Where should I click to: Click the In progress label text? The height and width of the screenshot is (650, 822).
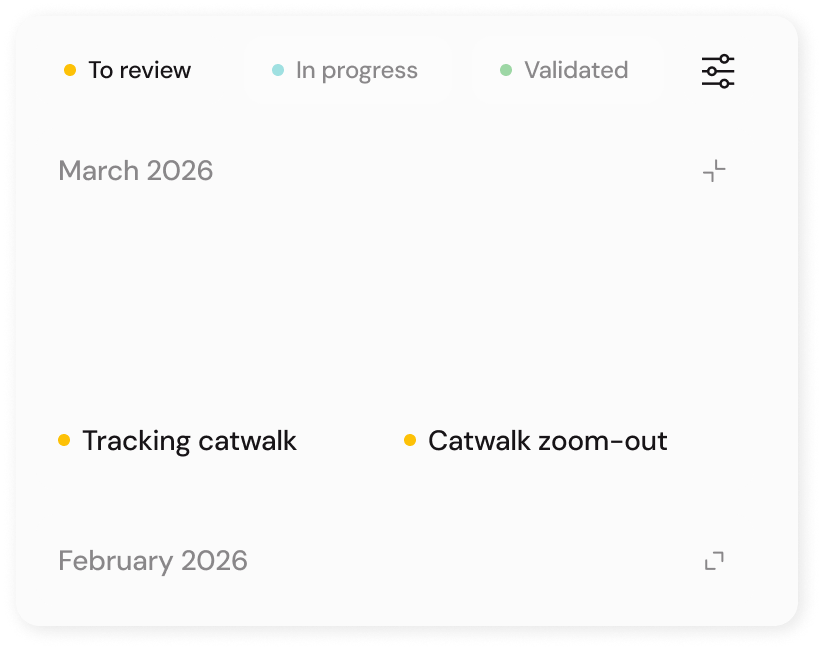click(357, 71)
